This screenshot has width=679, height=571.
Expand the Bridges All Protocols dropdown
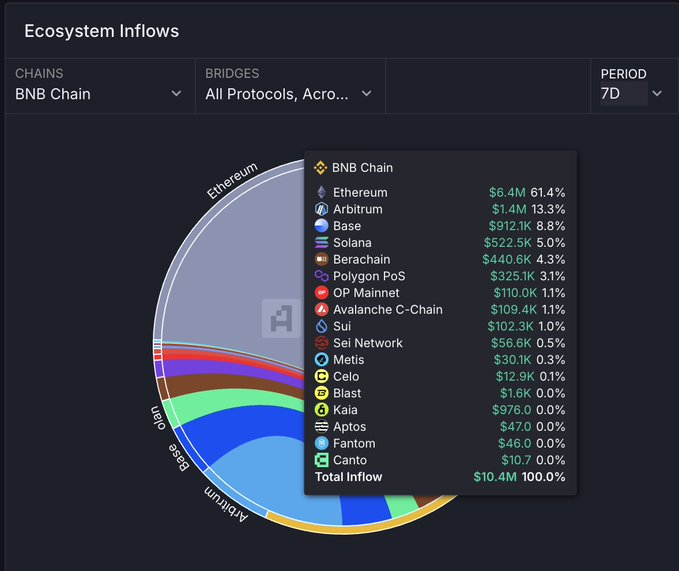tap(288, 94)
